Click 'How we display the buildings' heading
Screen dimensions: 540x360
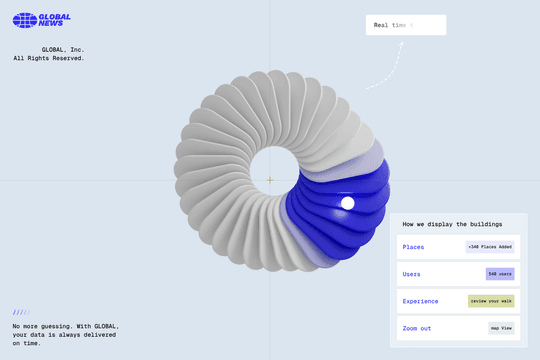[452, 224]
